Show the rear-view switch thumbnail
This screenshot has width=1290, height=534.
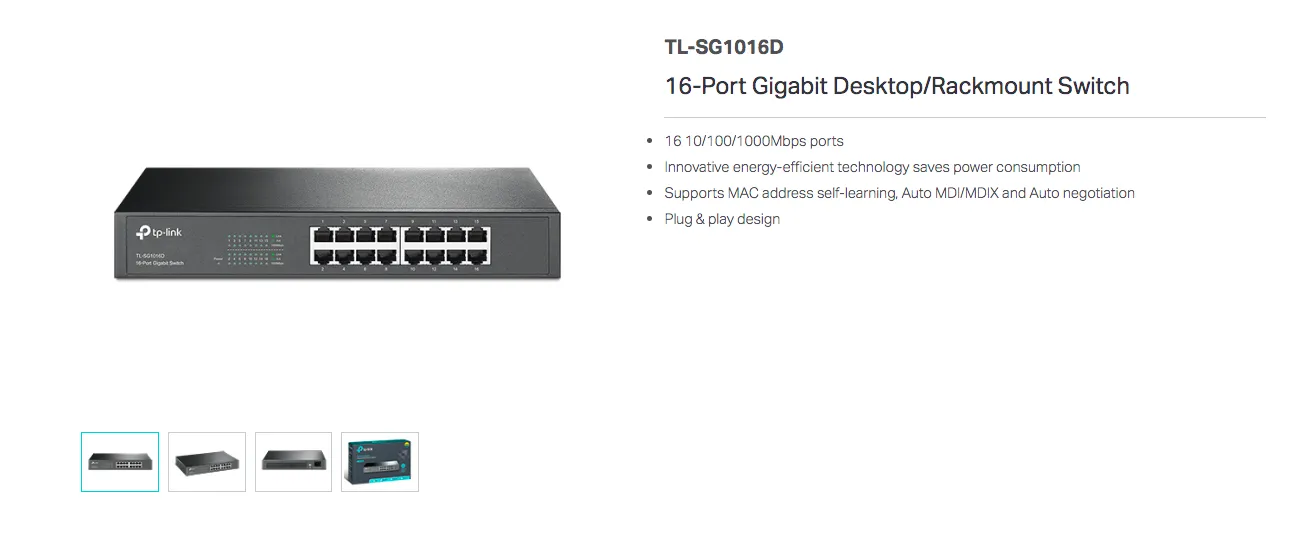pos(293,462)
